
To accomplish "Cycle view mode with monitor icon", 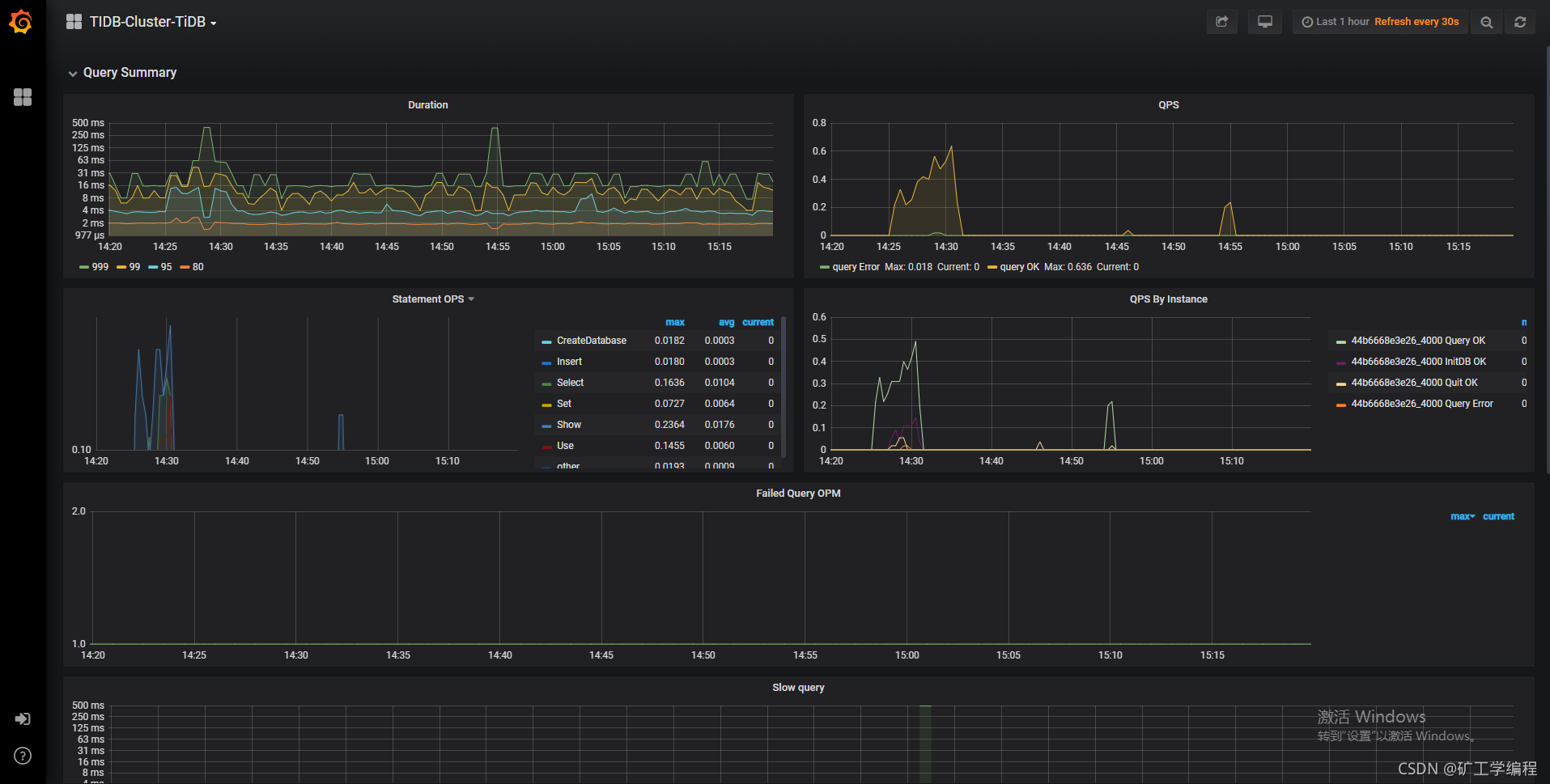I will 1265,22.
